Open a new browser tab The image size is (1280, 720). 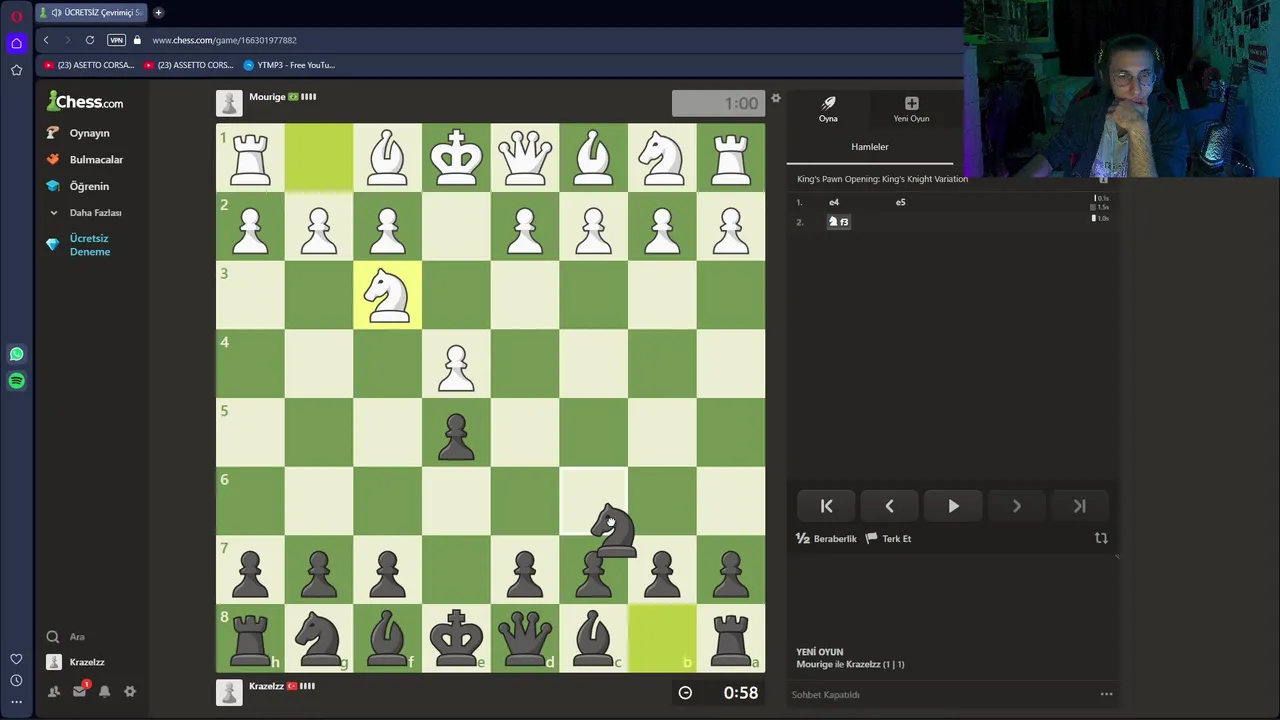coord(158,12)
